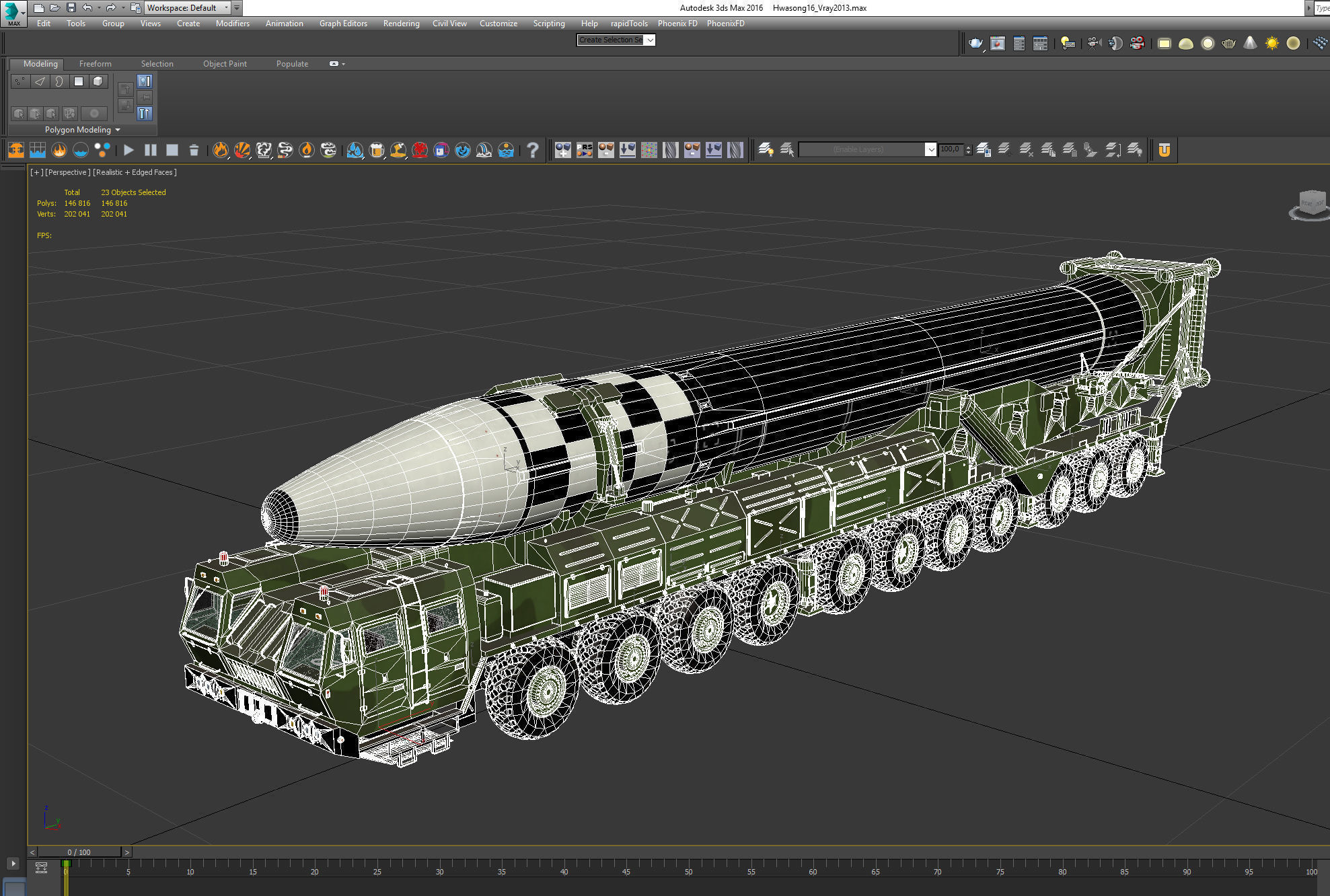Click the time slider right arrow
This screenshot has height=896, width=1330.
[126, 852]
